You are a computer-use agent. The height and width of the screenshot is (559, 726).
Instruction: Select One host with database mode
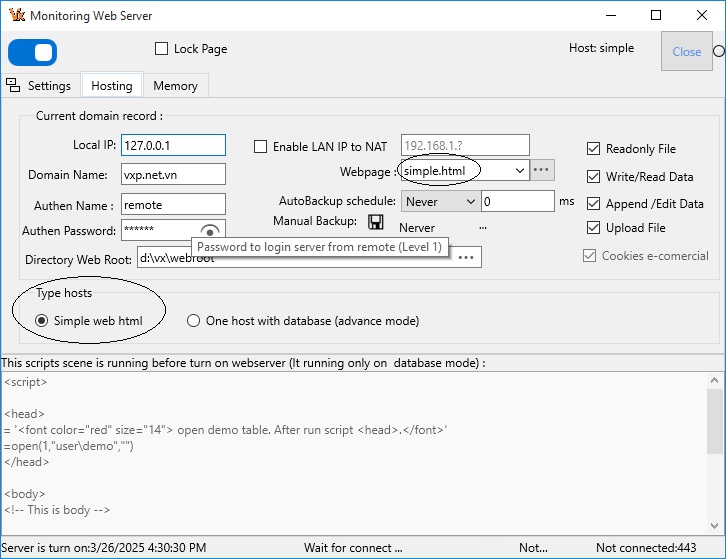pos(195,321)
